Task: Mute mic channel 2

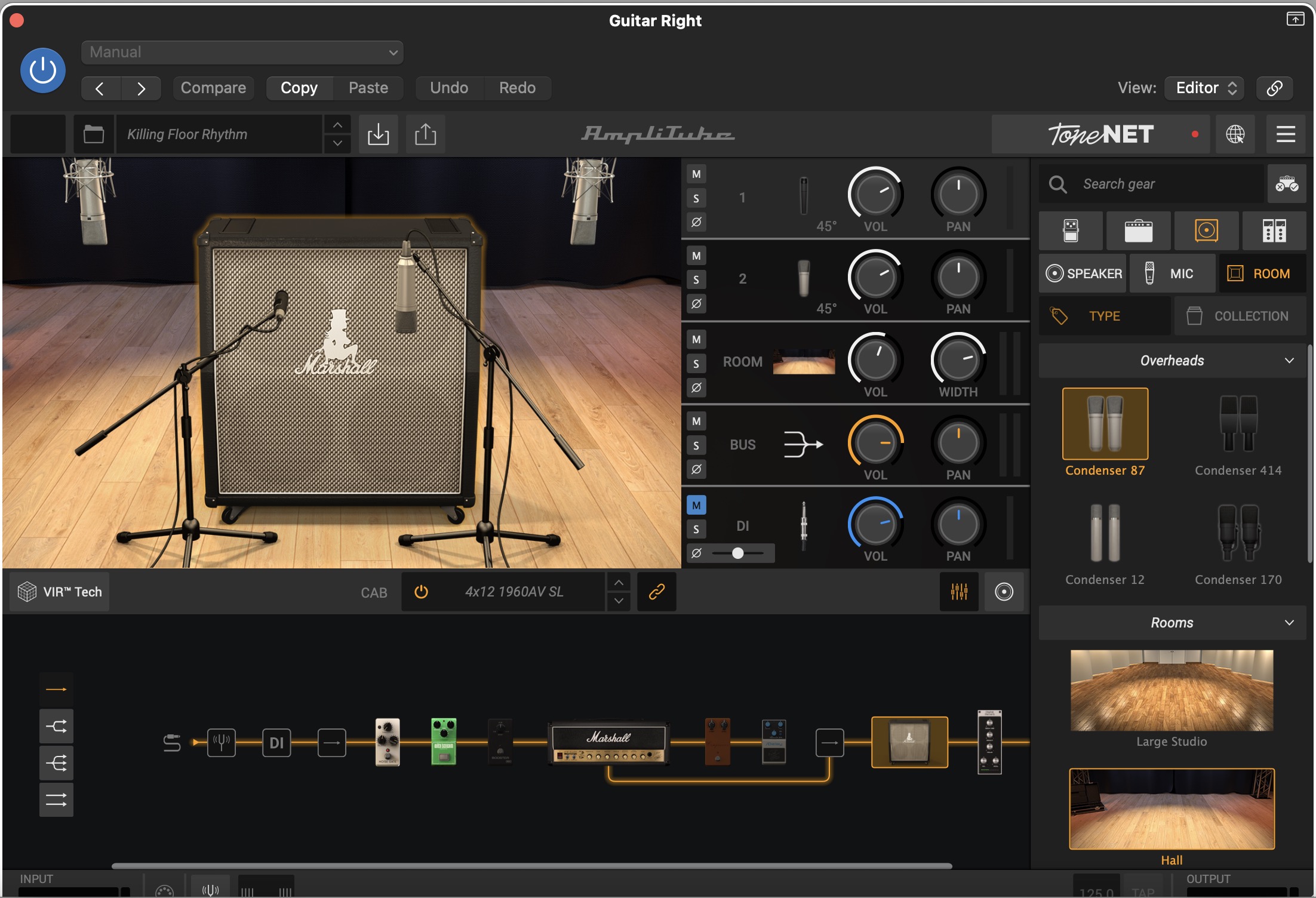Action: [696, 256]
